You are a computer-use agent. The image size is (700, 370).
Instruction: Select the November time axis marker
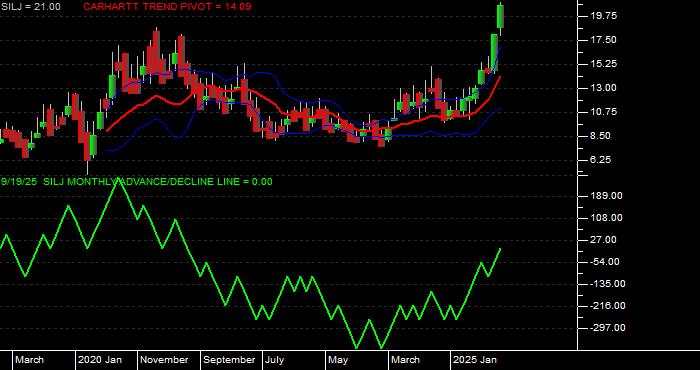pyautogui.click(x=164, y=360)
